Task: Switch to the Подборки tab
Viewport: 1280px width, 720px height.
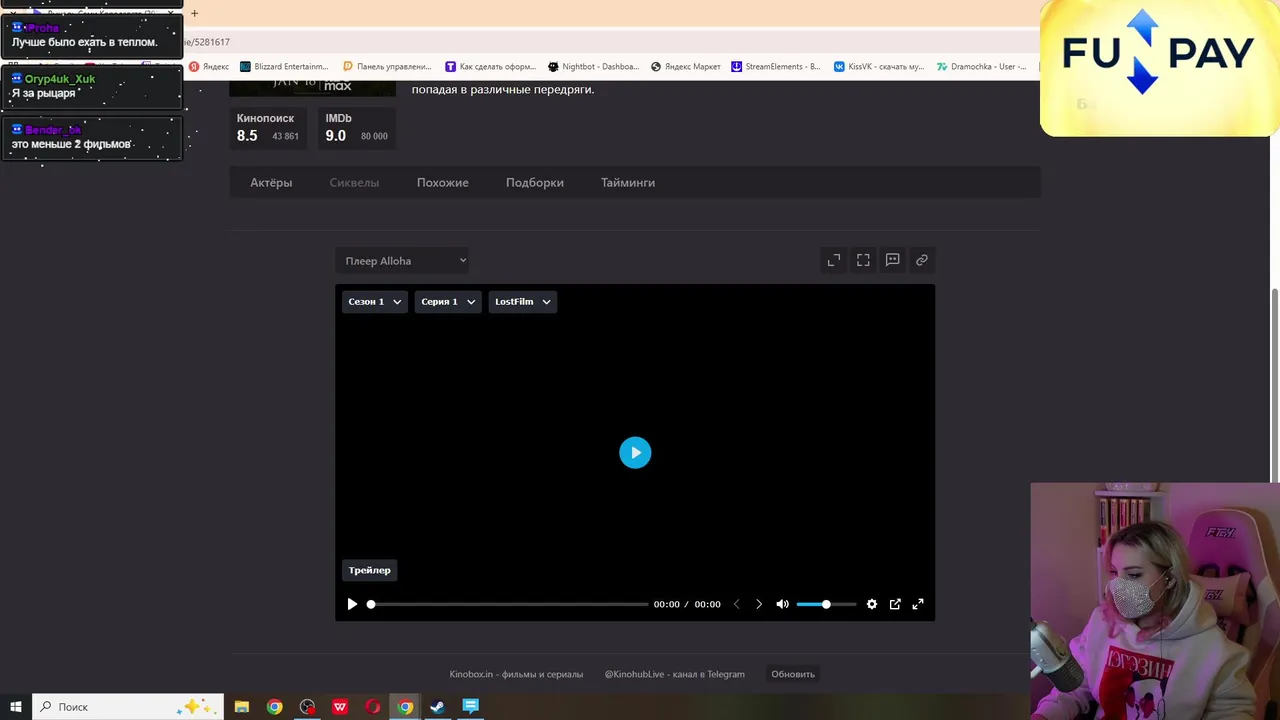Action: [535, 183]
